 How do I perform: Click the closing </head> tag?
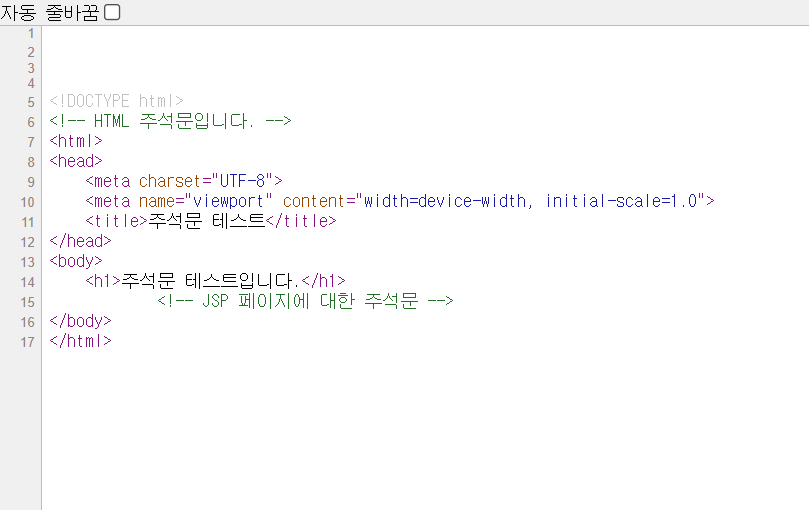tap(80, 241)
